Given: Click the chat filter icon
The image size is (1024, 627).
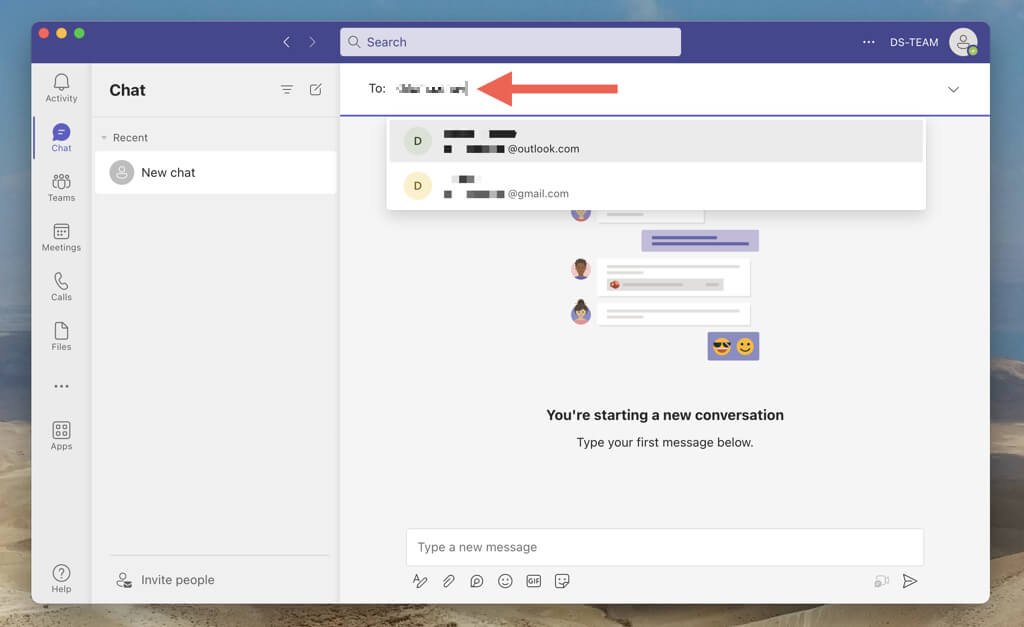Looking at the screenshot, I should (287, 89).
